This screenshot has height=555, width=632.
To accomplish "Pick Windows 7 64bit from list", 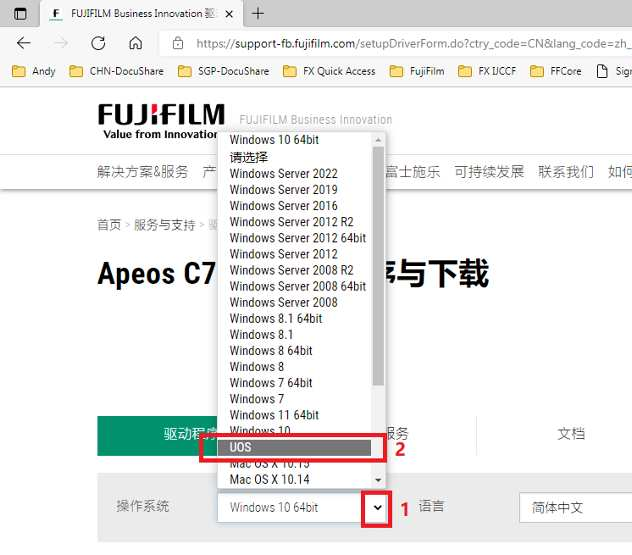I will (294, 383).
